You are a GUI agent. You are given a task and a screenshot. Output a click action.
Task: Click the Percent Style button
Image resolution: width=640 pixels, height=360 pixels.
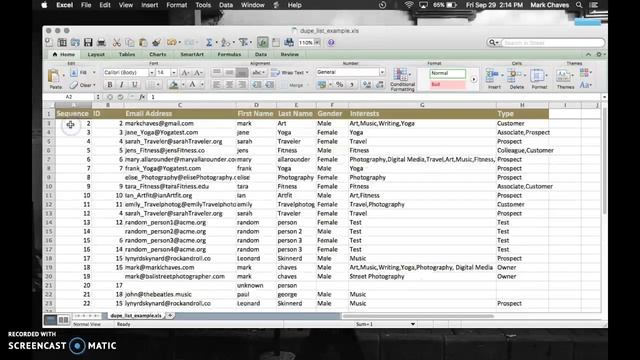point(340,85)
